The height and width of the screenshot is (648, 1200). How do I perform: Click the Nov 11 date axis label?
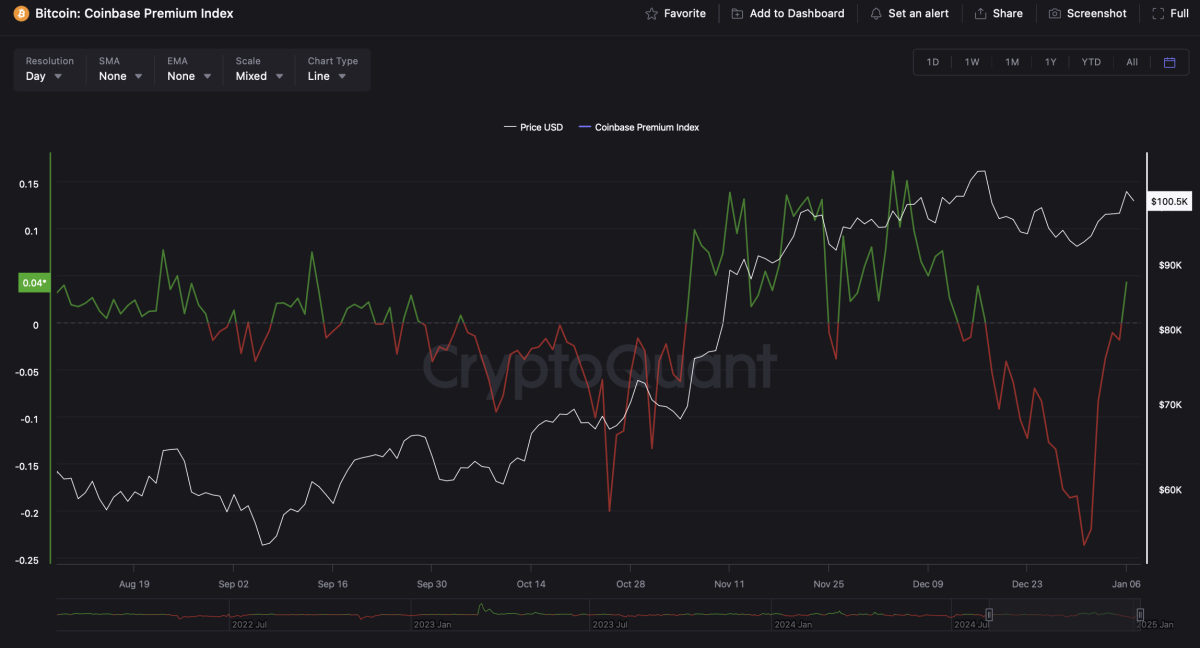[729, 584]
